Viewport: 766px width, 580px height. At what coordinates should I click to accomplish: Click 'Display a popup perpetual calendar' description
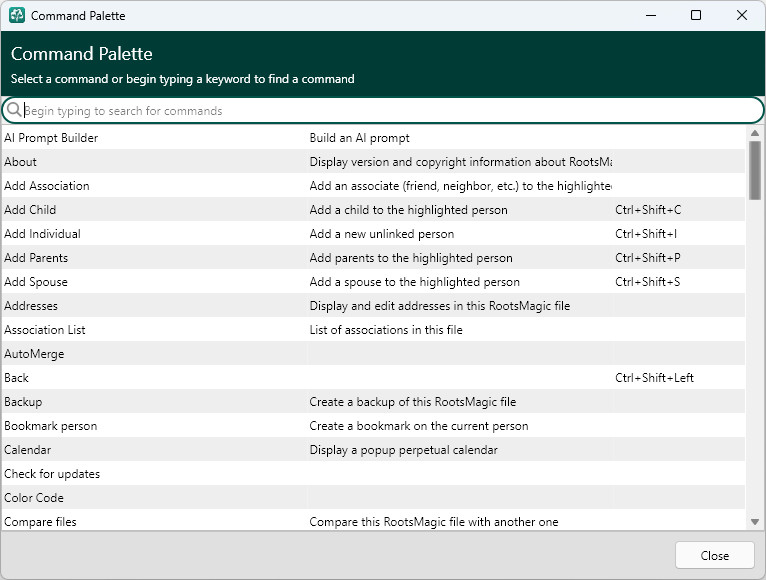404,450
